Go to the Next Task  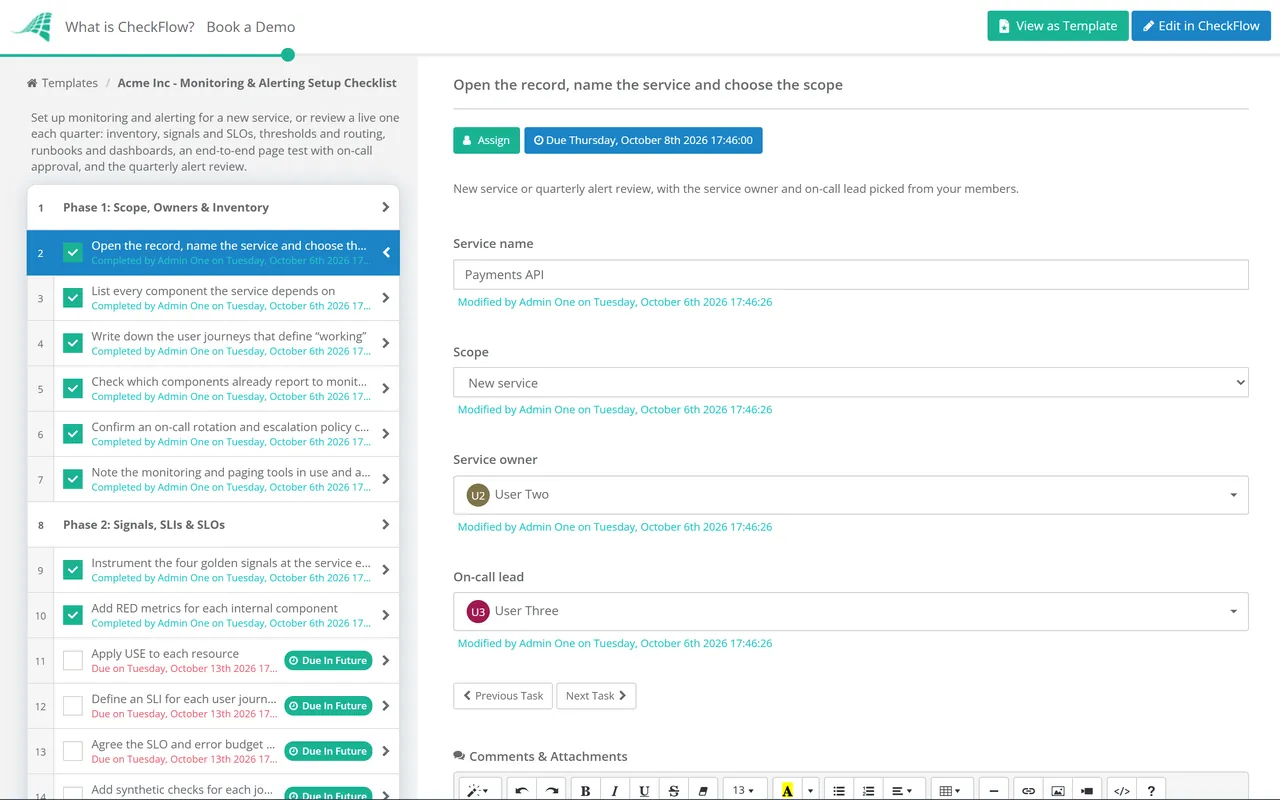click(x=596, y=696)
